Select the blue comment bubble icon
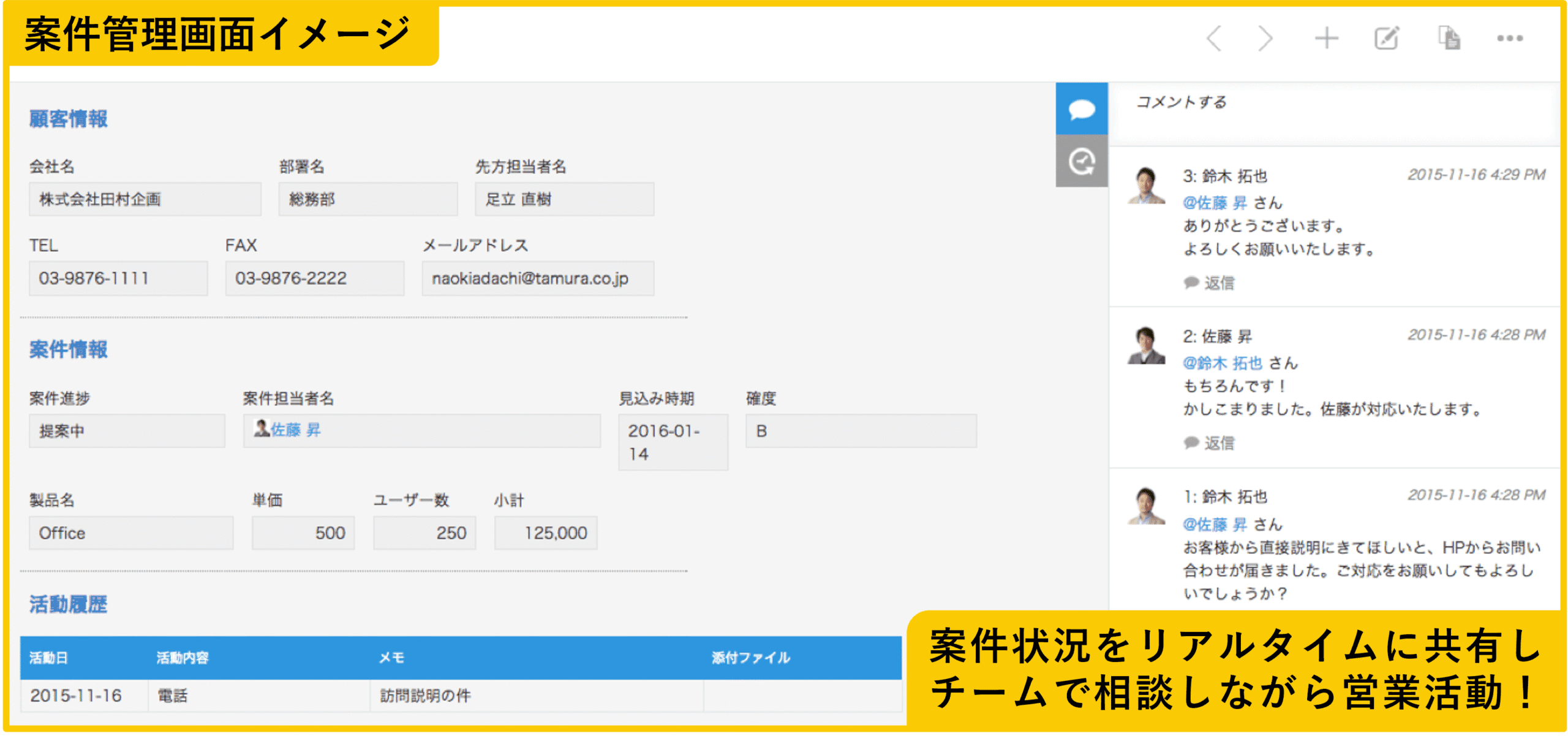Screen dimensions: 1568x741 coord(1082,110)
